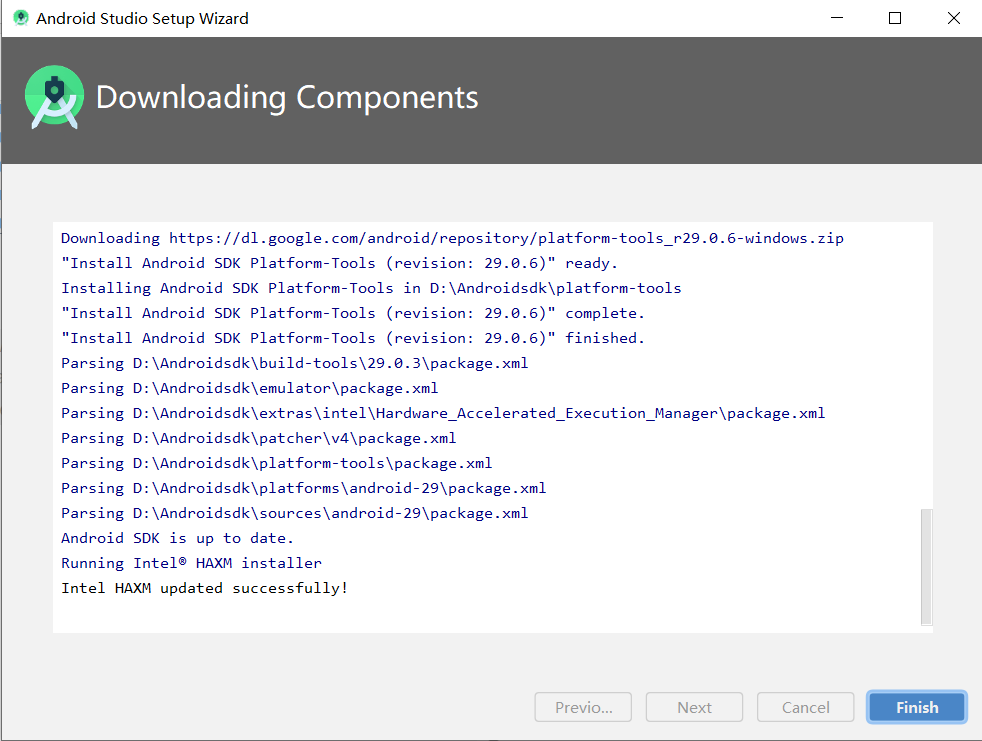This screenshot has width=982, height=741.
Task: Click the sources\android-29 parsing line
Action: pos(294,513)
